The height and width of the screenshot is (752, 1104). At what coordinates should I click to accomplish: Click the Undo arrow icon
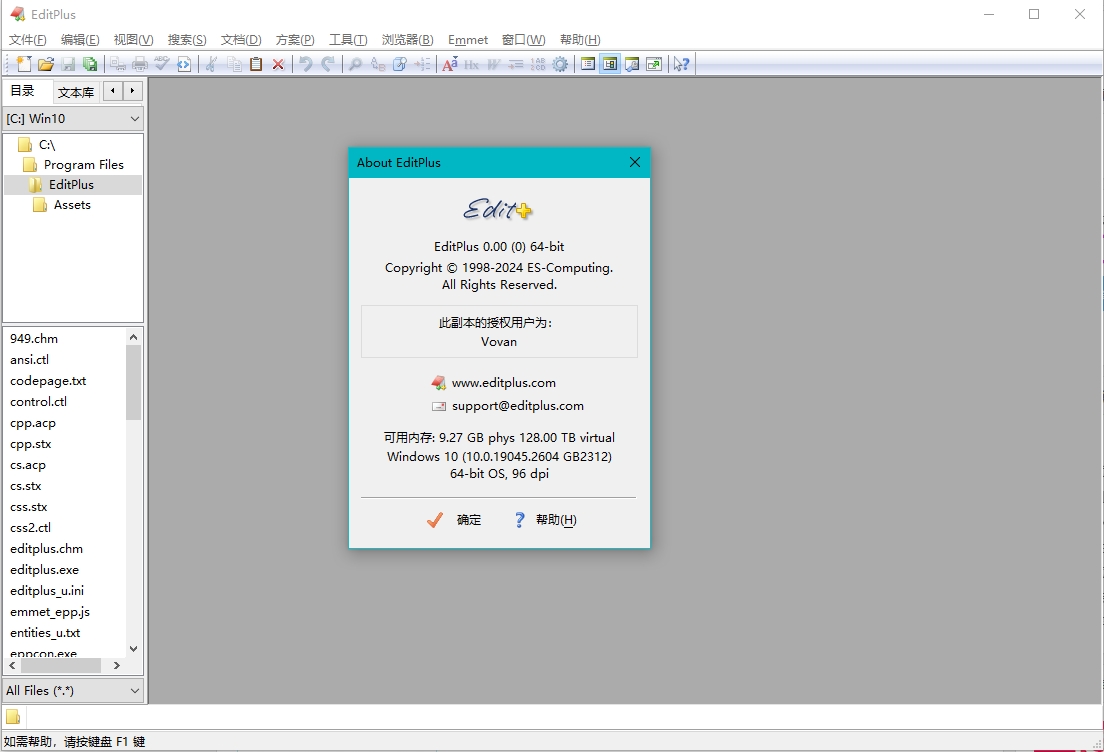(306, 64)
